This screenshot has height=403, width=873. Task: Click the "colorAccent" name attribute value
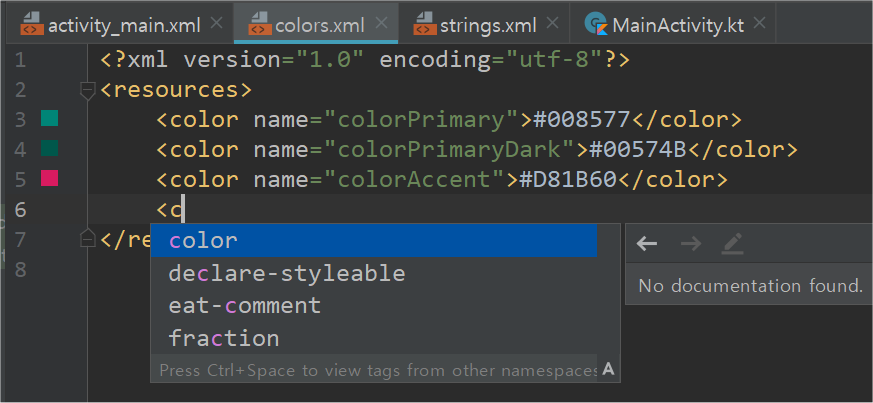click(x=414, y=180)
